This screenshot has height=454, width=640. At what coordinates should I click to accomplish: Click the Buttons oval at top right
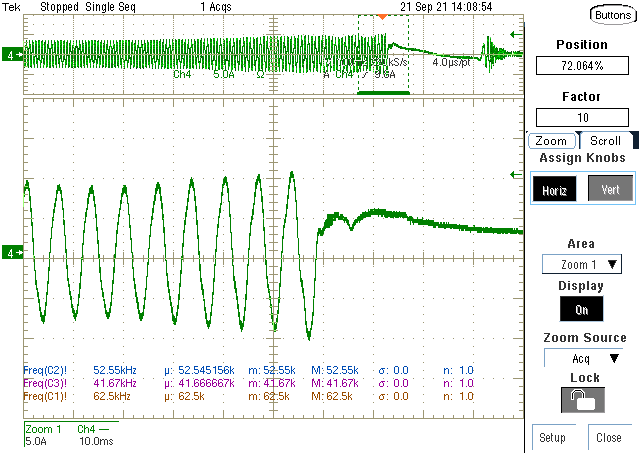click(x=613, y=16)
